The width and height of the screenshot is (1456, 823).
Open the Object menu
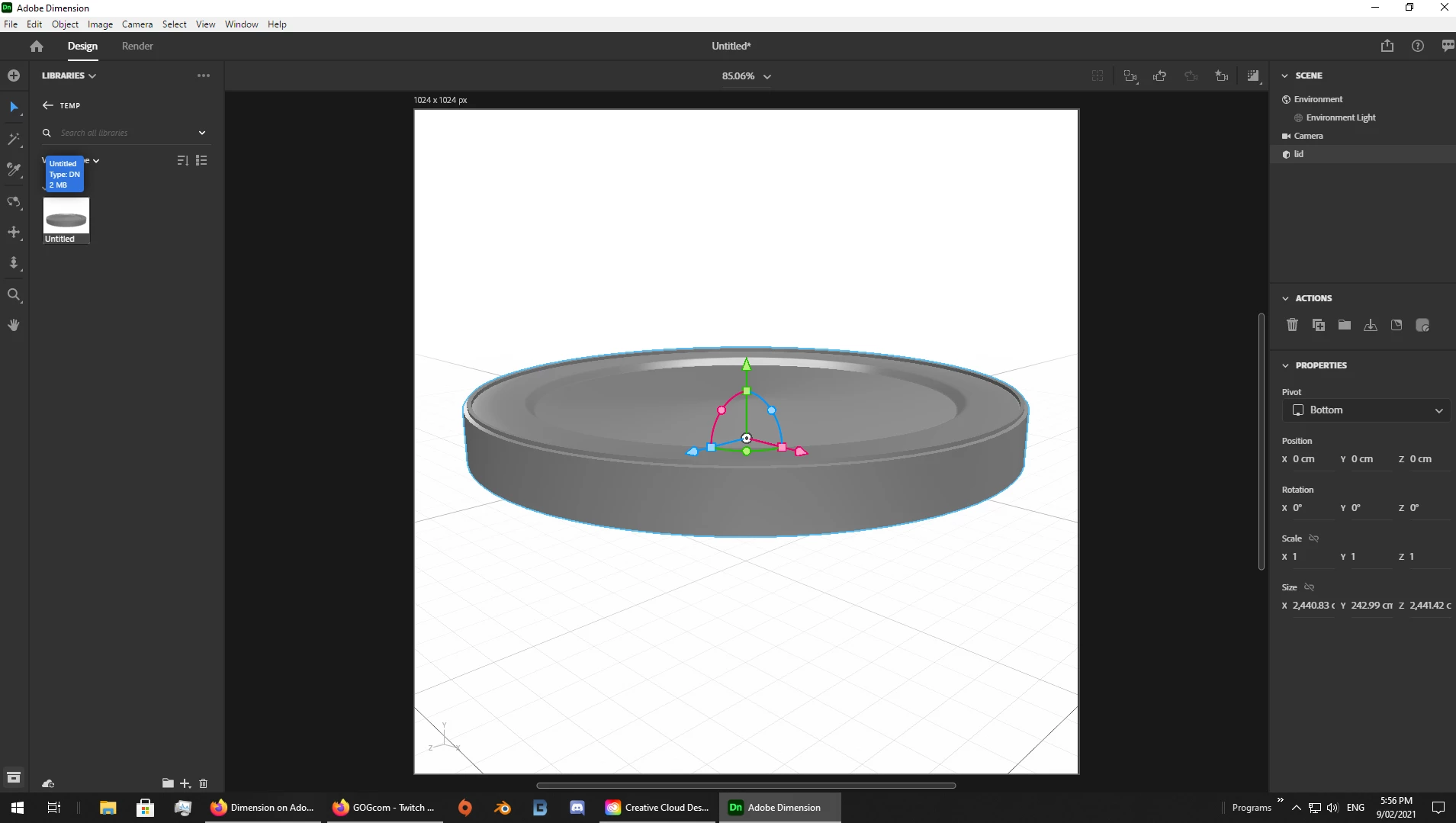pyautogui.click(x=65, y=24)
